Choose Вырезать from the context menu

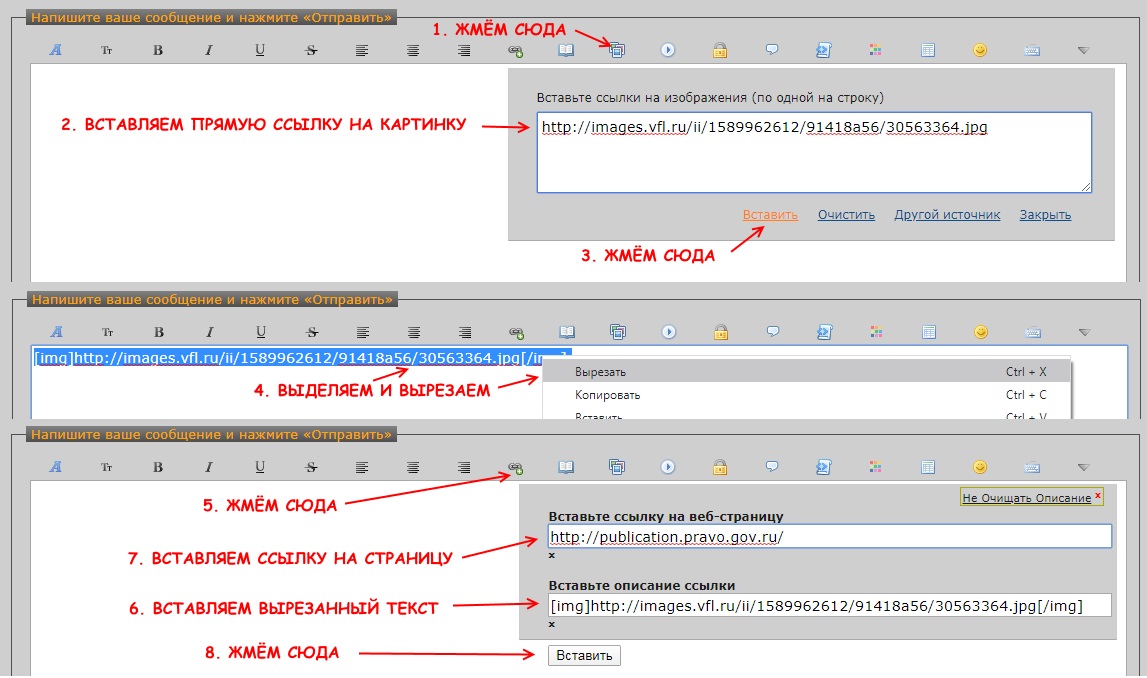coord(806,372)
